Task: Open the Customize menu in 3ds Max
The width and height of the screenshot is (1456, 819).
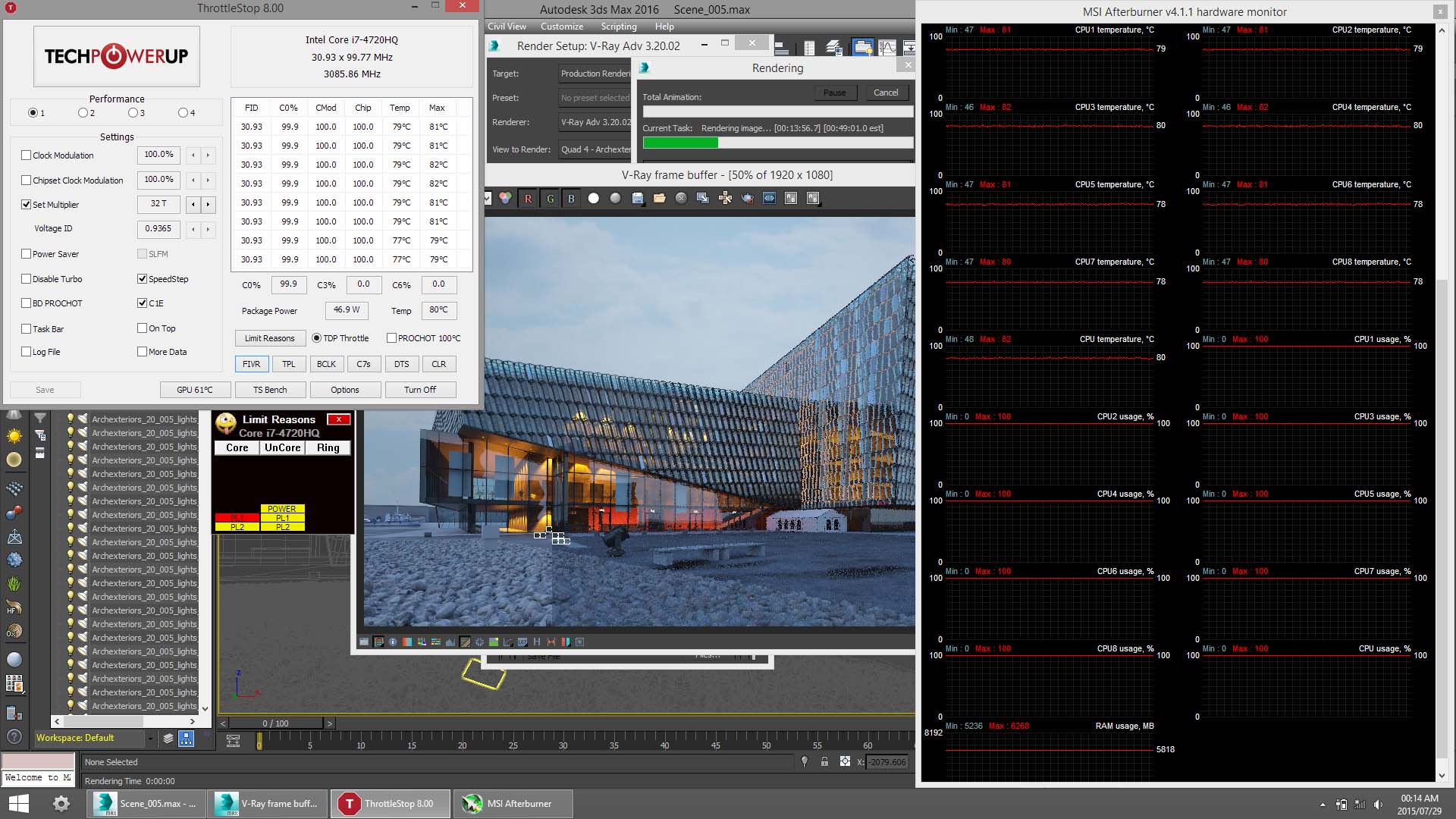Action: click(x=562, y=26)
